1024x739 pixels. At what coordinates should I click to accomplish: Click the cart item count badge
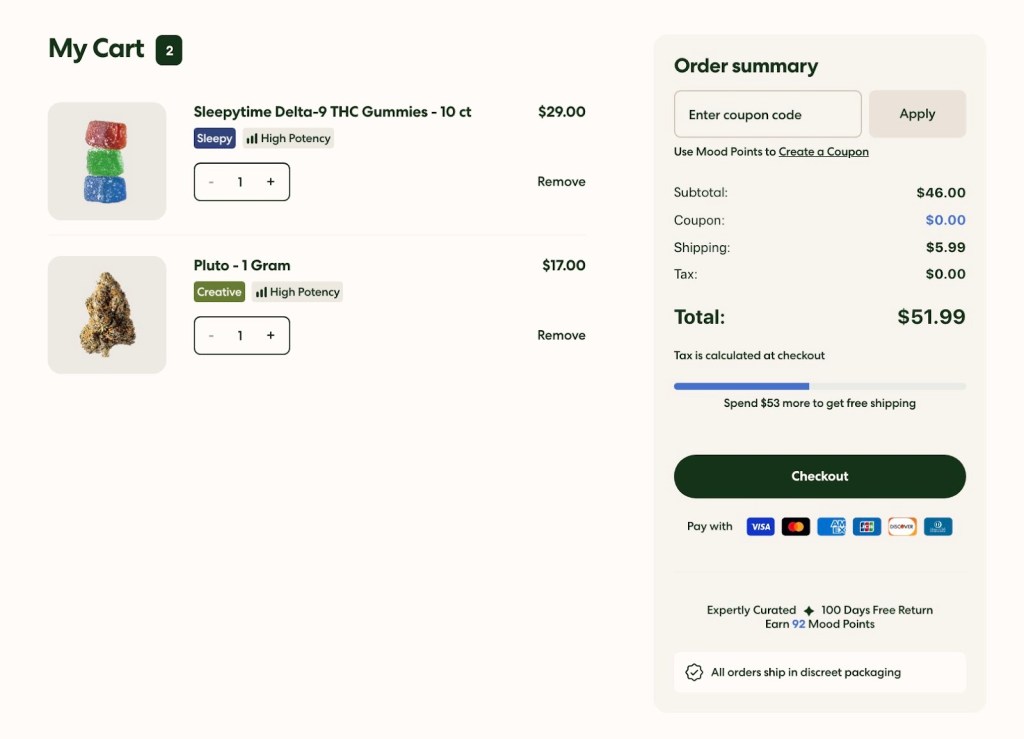point(169,50)
